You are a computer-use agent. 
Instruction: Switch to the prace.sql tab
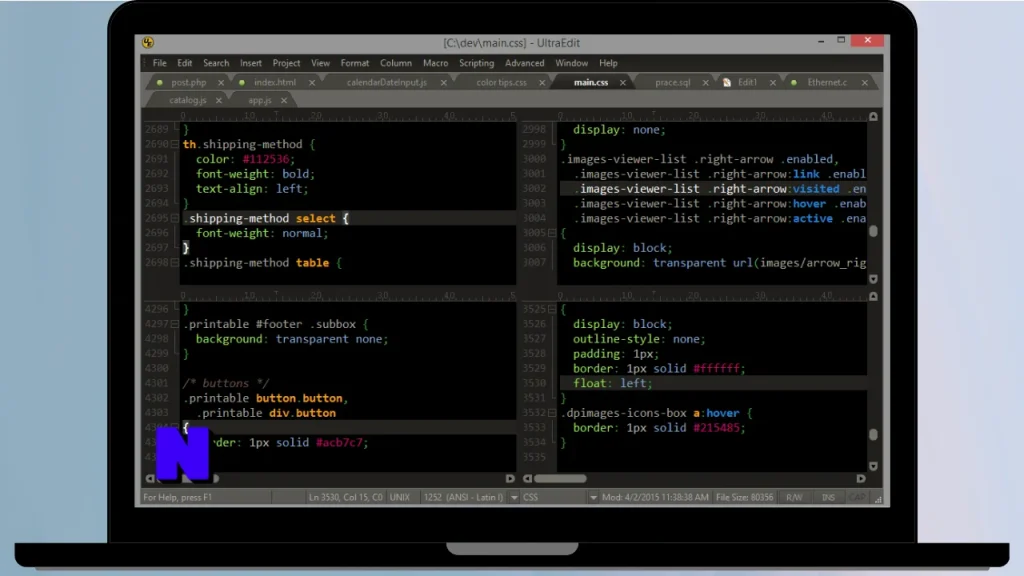click(673, 83)
